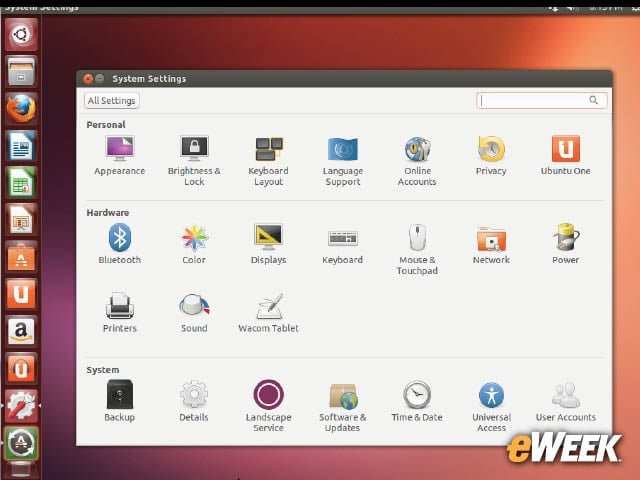Open Details panel
The width and height of the screenshot is (640, 480).
coord(194,401)
